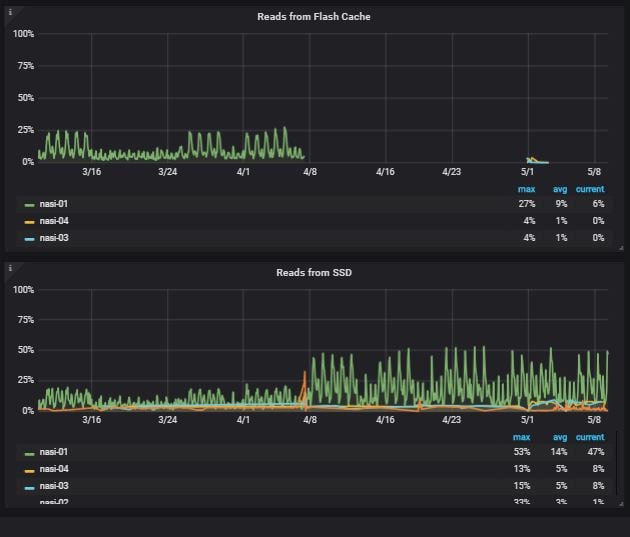630x537 pixels.
Task: Sort SSD legend by avg column
Action: click(560, 437)
